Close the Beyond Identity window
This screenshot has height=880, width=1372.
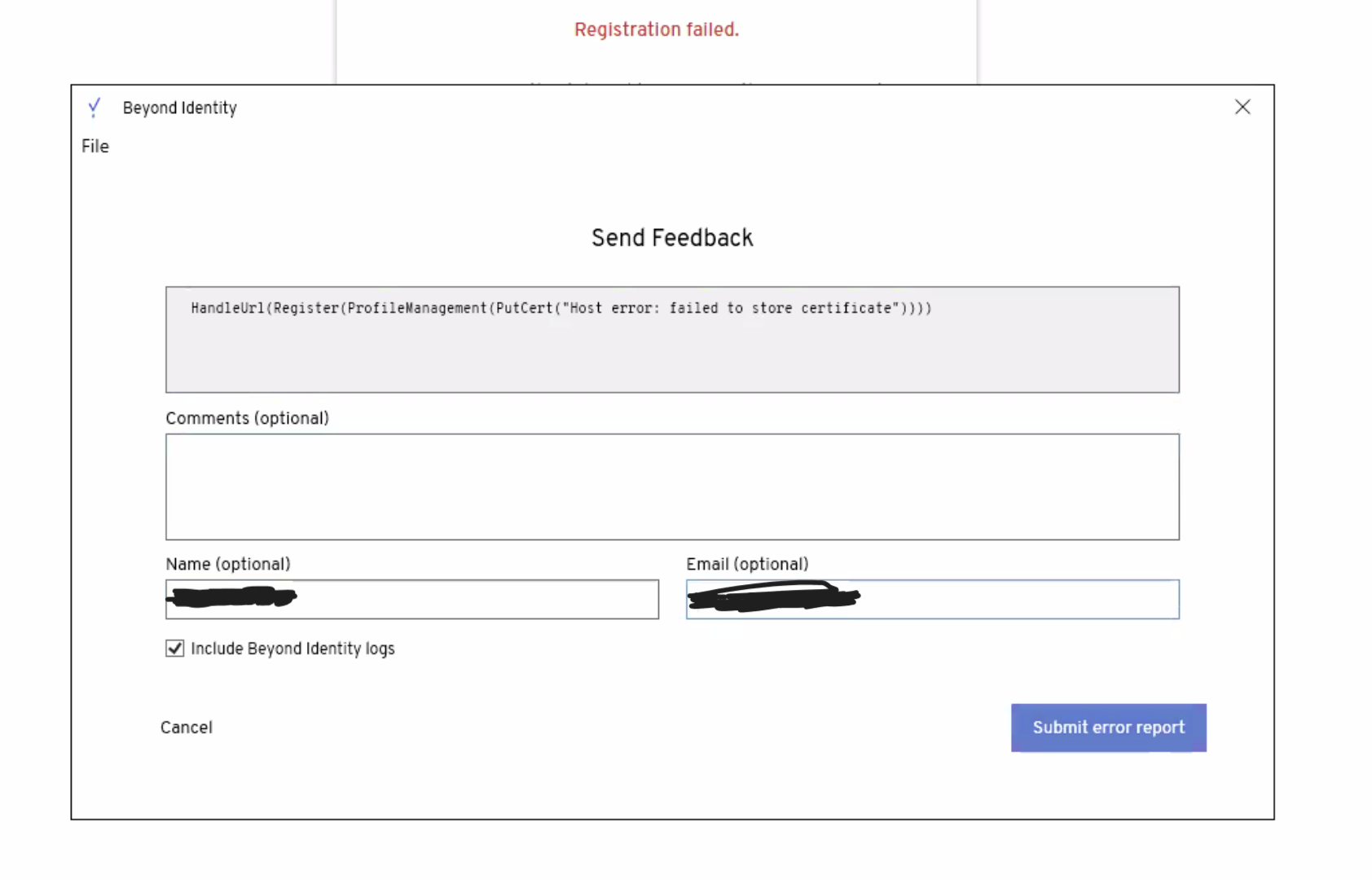pos(1242,107)
